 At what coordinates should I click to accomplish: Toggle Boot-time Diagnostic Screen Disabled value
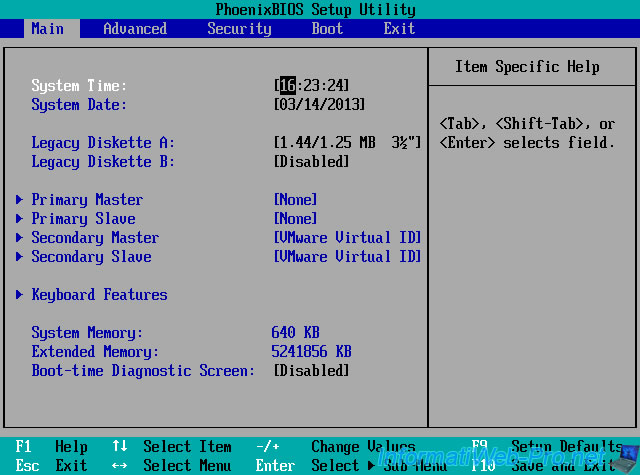311,371
